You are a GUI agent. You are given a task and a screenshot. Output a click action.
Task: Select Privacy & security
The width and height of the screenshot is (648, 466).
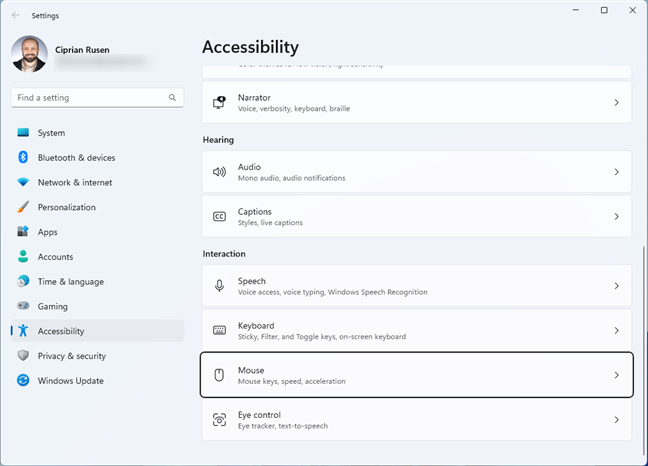(x=97, y=356)
